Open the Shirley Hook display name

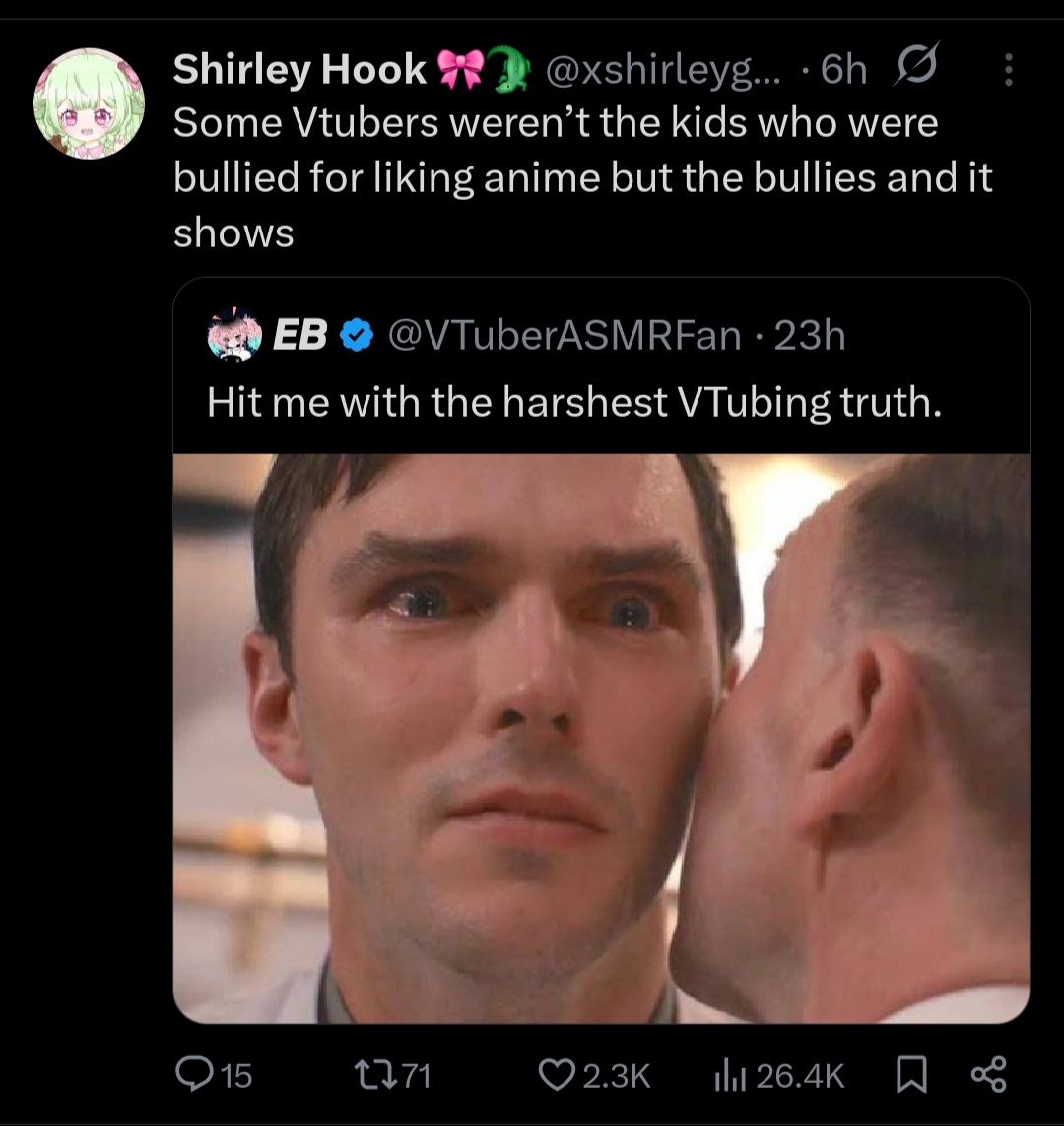299,69
